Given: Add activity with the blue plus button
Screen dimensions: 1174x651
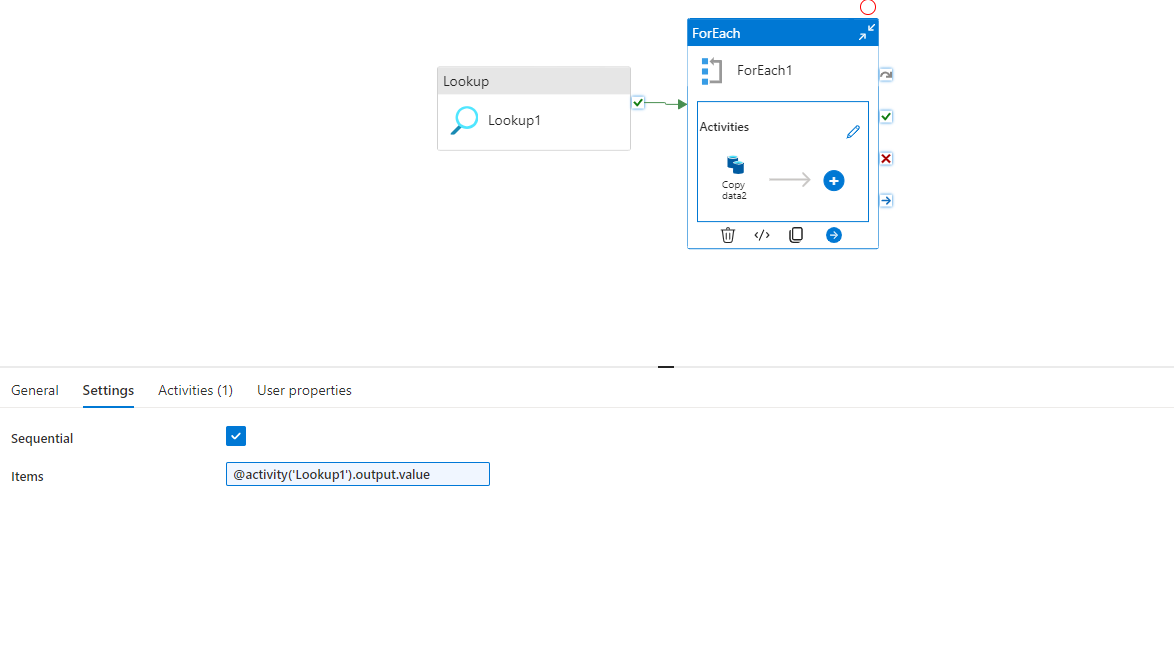Looking at the screenshot, I should (833, 181).
